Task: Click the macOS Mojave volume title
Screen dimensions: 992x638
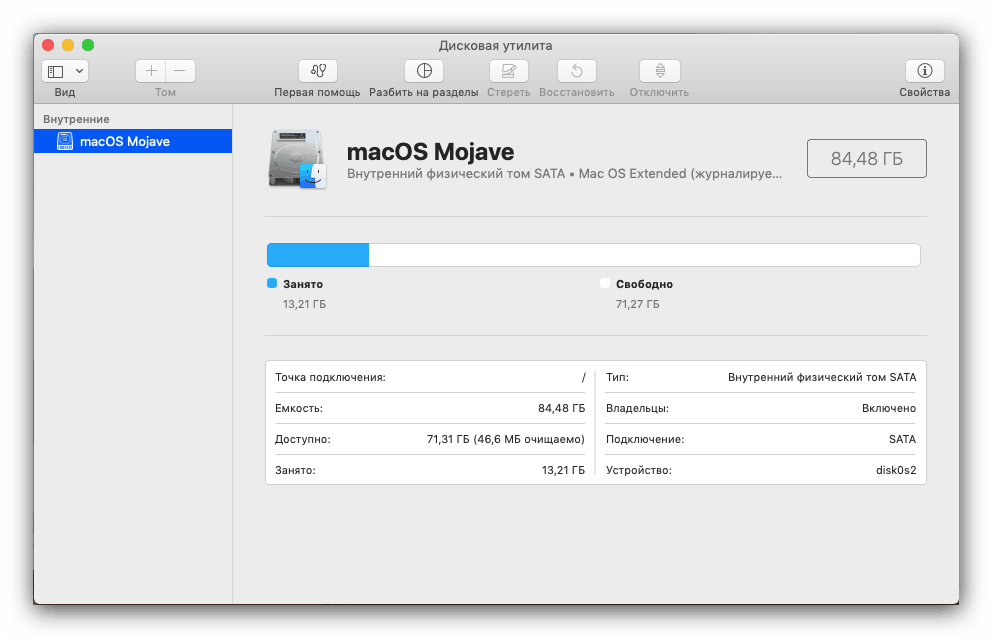Action: point(430,152)
